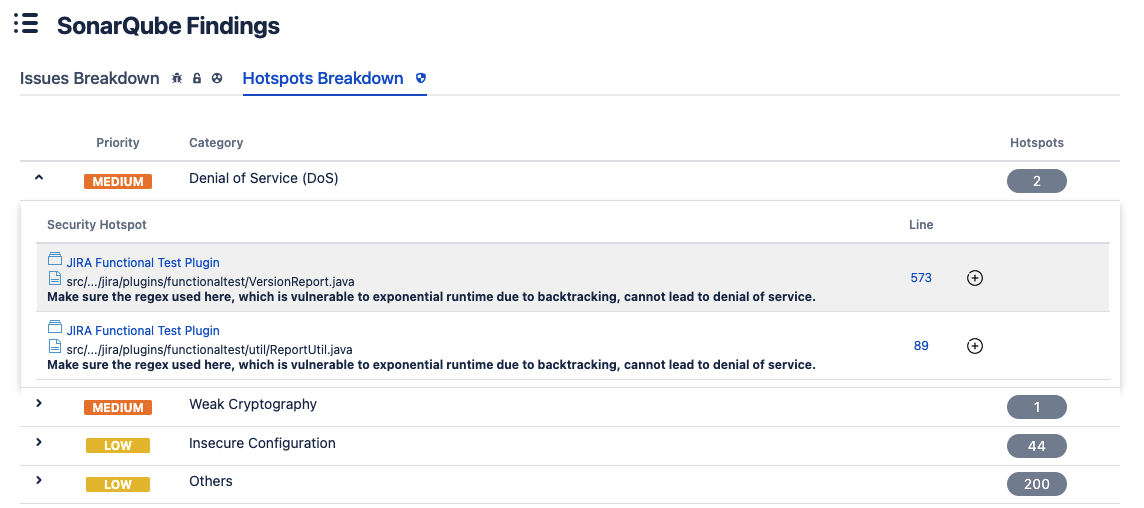Select the Hotspots Breakdown tab
The height and width of the screenshot is (508, 1144).
pyautogui.click(x=322, y=78)
